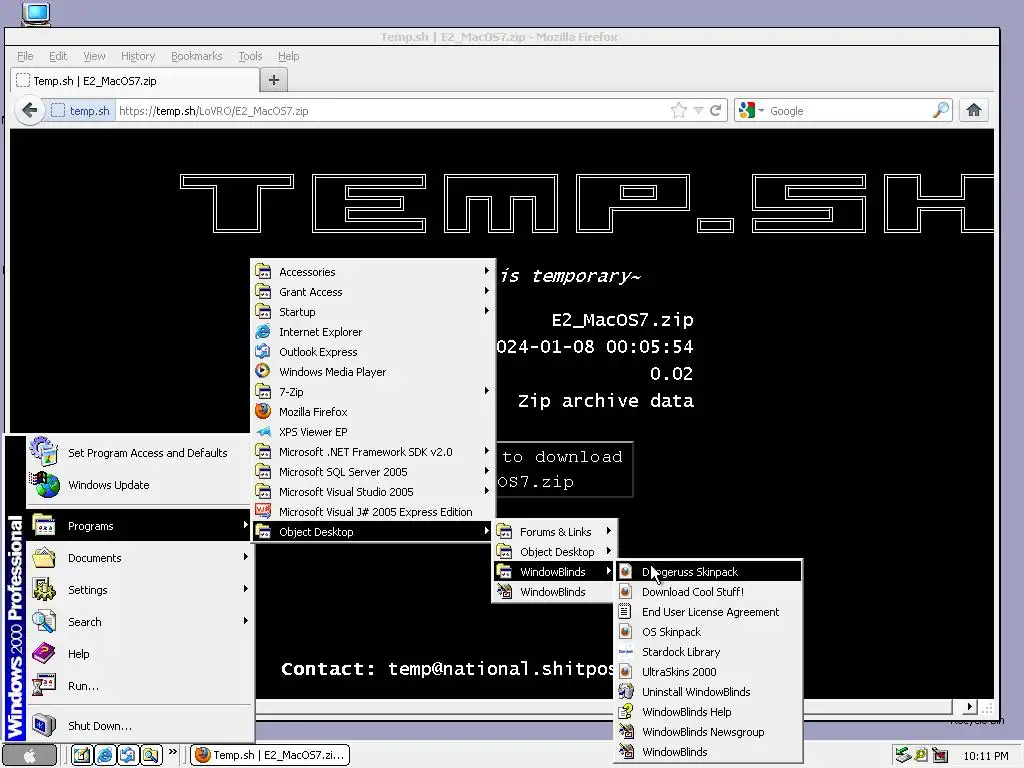Open Firefox Help menu
Screen dimensions: 1024x768
tap(288, 56)
